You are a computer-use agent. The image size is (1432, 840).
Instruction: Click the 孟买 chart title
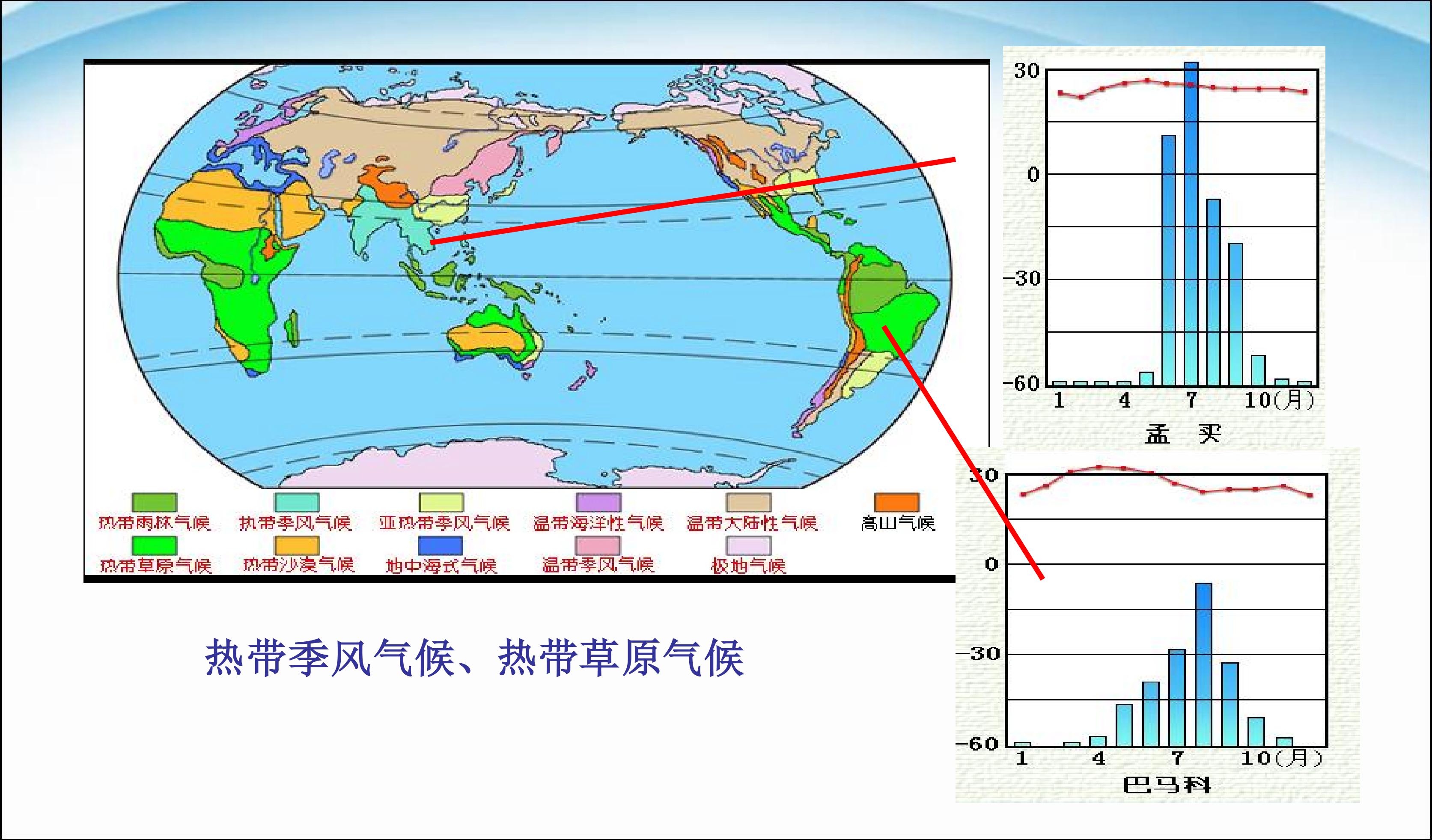click(1182, 434)
